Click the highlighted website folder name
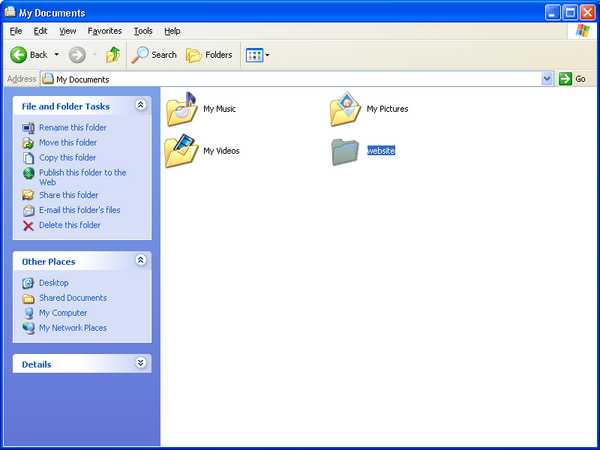 pyautogui.click(x=381, y=151)
